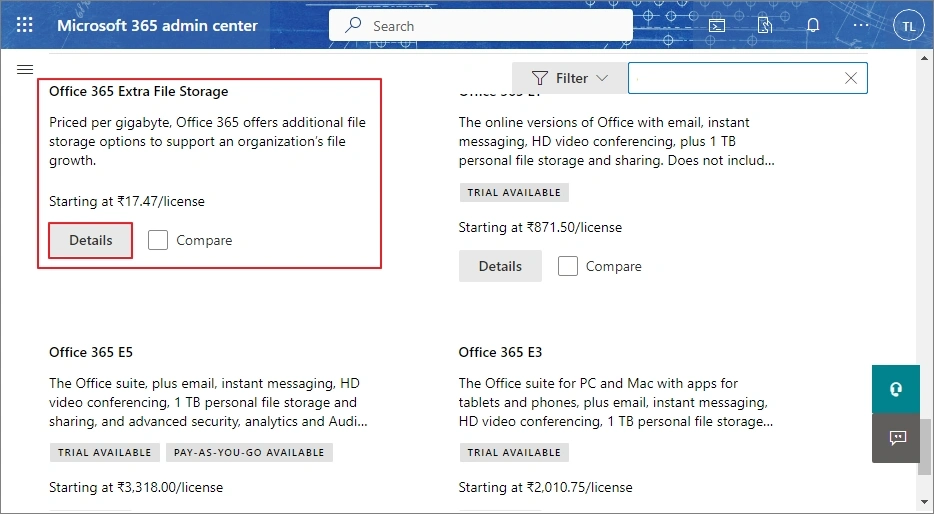934x514 pixels.
Task: Click the magnifier icon in Search box
Action: click(x=353, y=25)
